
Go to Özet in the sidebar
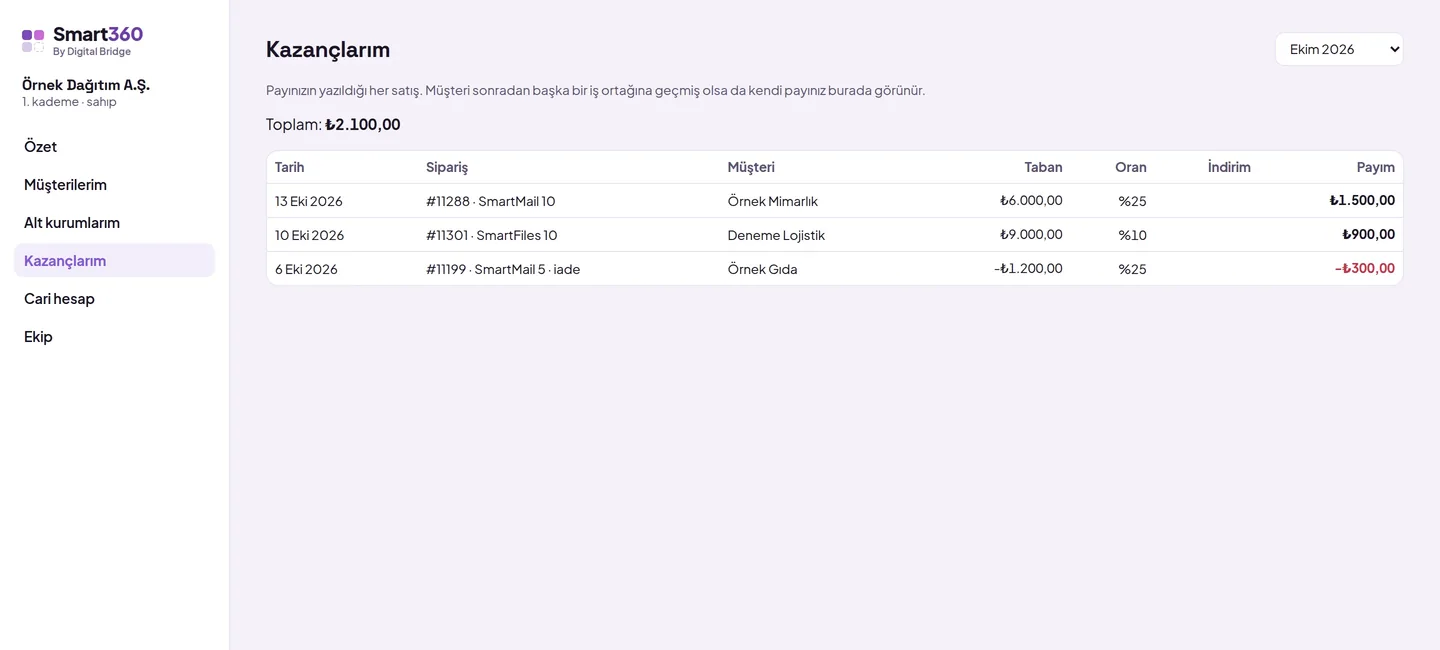click(x=114, y=147)
